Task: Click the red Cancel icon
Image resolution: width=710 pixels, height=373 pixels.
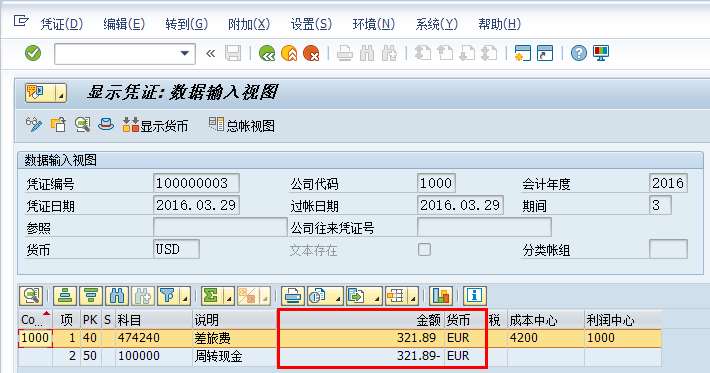Action: point(312,54)
